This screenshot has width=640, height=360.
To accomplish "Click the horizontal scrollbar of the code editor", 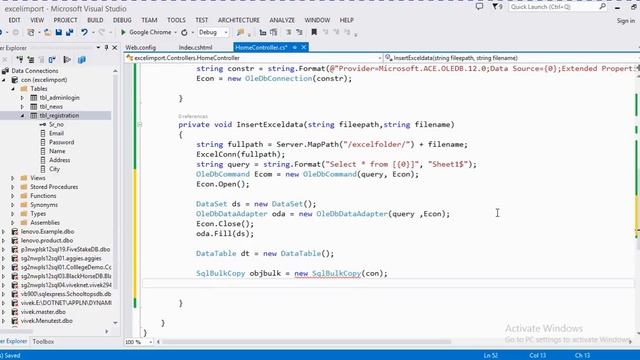I will pyautogui.click(x=306, y=342).
